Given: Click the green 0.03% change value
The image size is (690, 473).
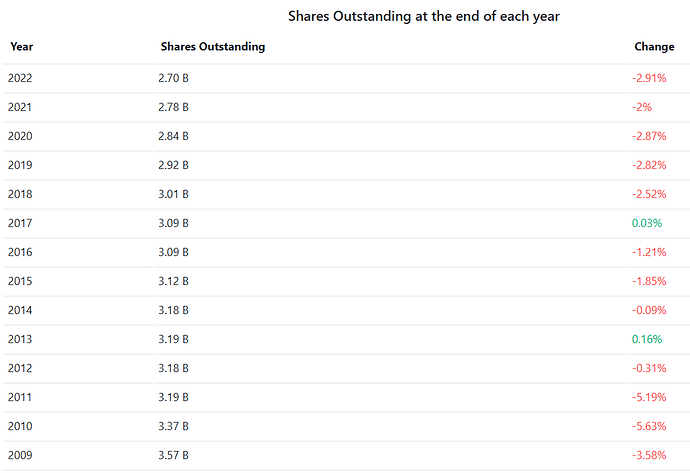Looking at the screenshot, I should point(647,223).
